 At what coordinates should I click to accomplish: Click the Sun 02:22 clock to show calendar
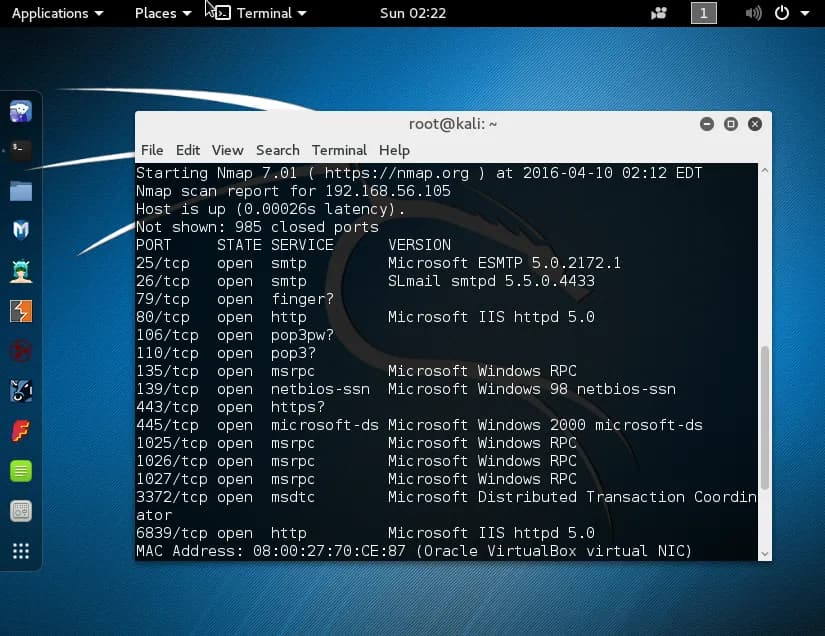coord(411,13)
